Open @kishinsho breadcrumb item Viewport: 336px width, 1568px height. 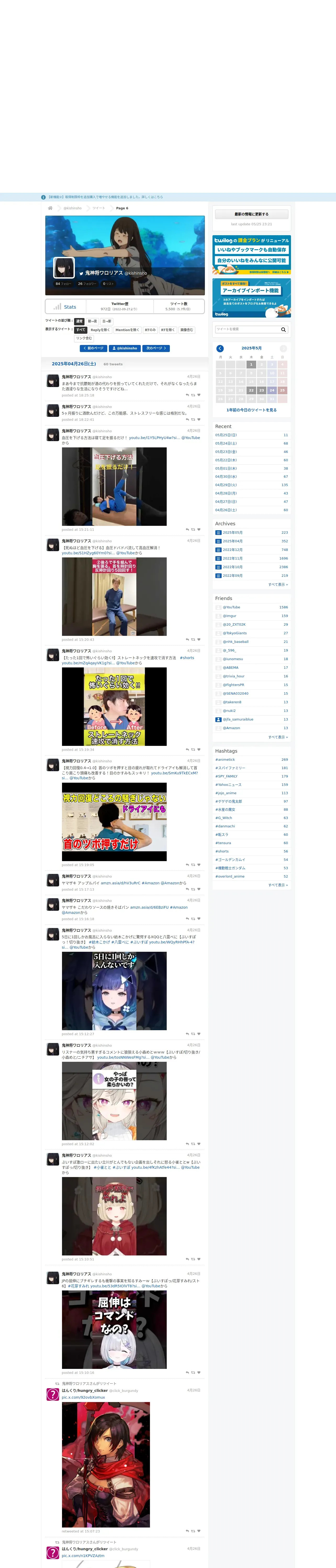pyautogui.click(x=72, y=208)
